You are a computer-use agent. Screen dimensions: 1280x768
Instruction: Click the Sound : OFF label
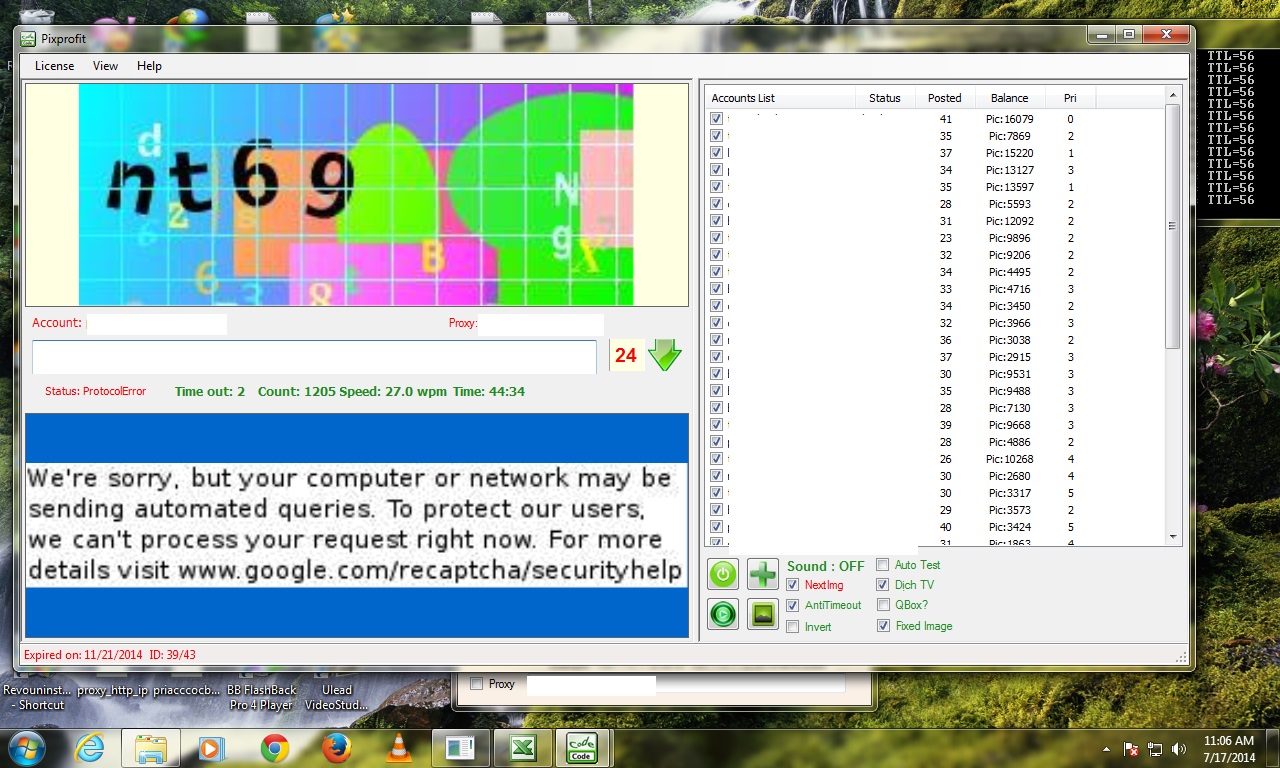826,566
